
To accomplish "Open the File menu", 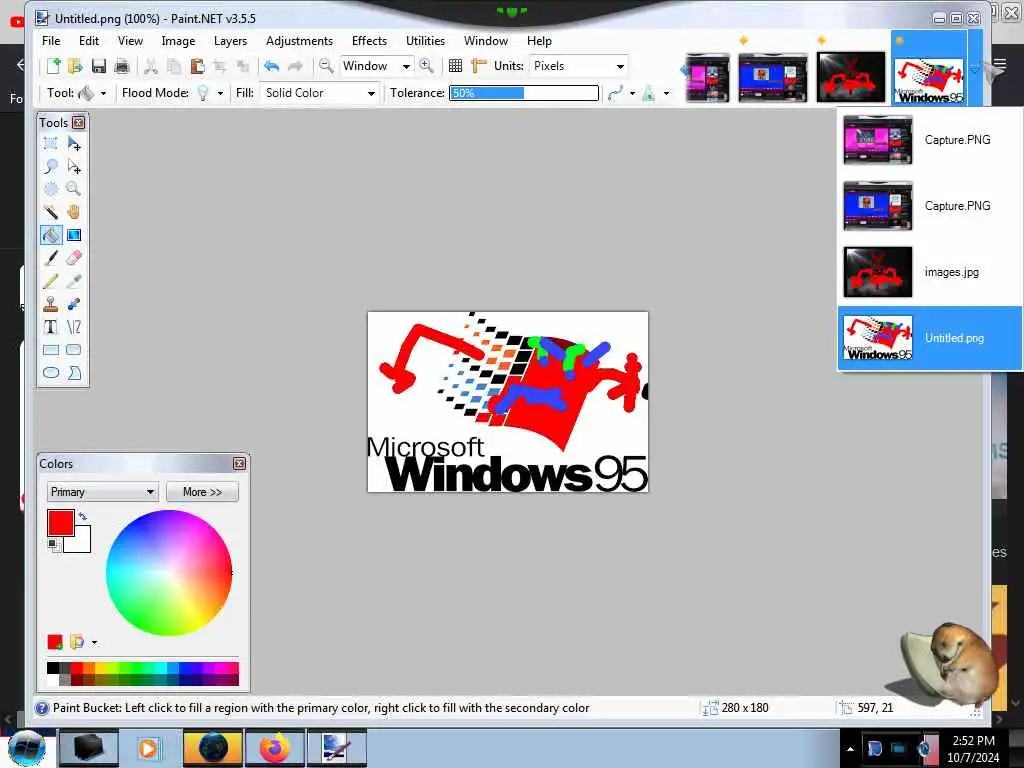I will point(51,40).
